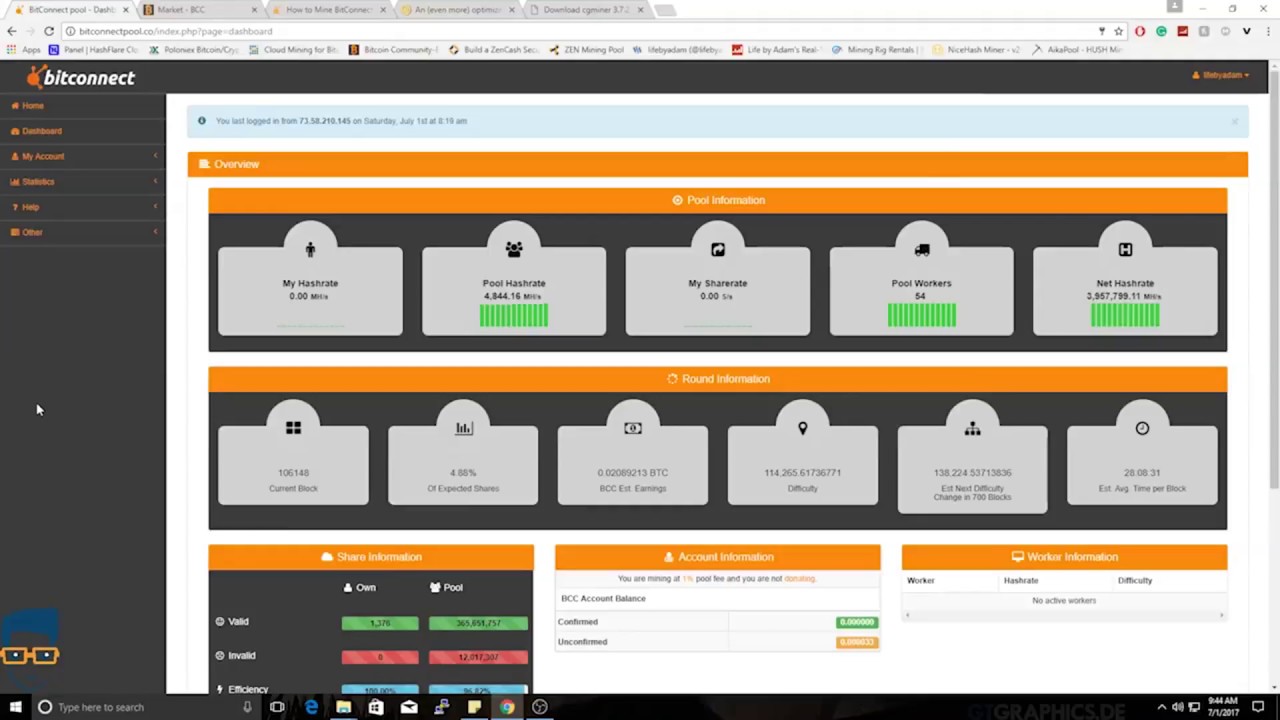The image size is (1280, 720).
Task: Click the My Hashrate person icon
Action: 310,249
